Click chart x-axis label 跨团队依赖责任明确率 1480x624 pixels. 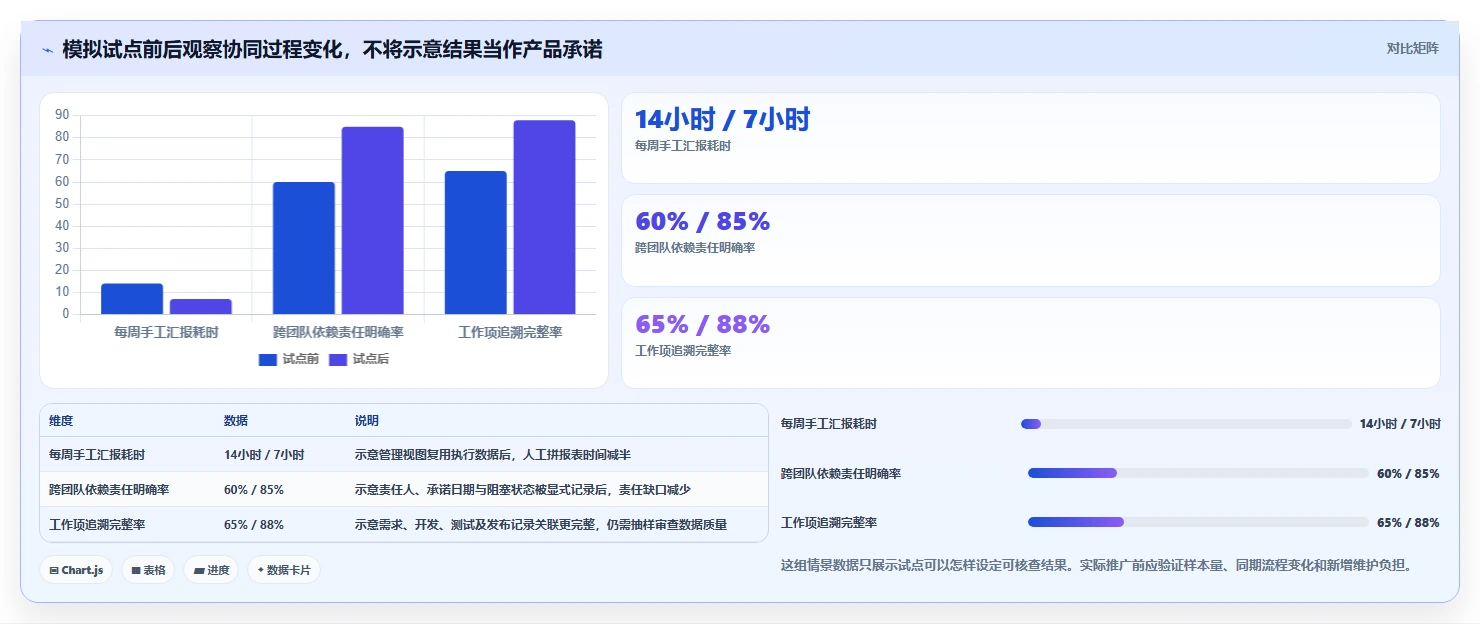click(x=338, y=332)
